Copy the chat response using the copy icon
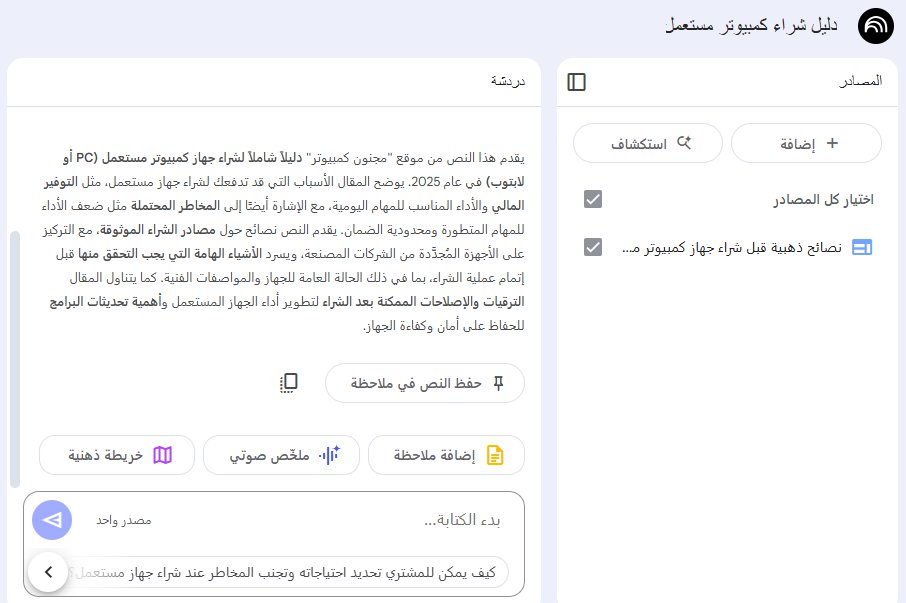 coord(288,383)
